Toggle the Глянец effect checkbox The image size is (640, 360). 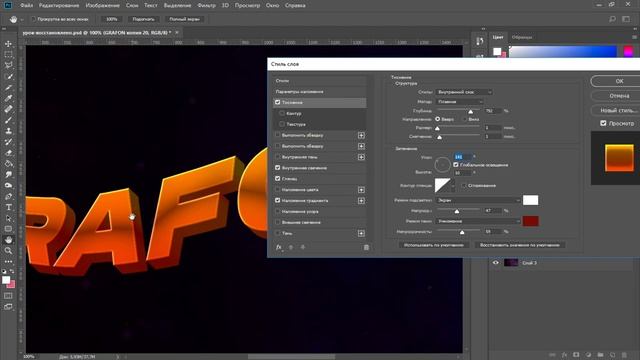(278, 179)
